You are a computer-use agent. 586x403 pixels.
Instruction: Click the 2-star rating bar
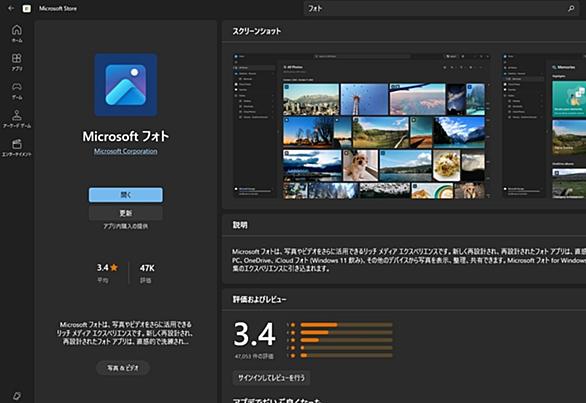point(346,348)
